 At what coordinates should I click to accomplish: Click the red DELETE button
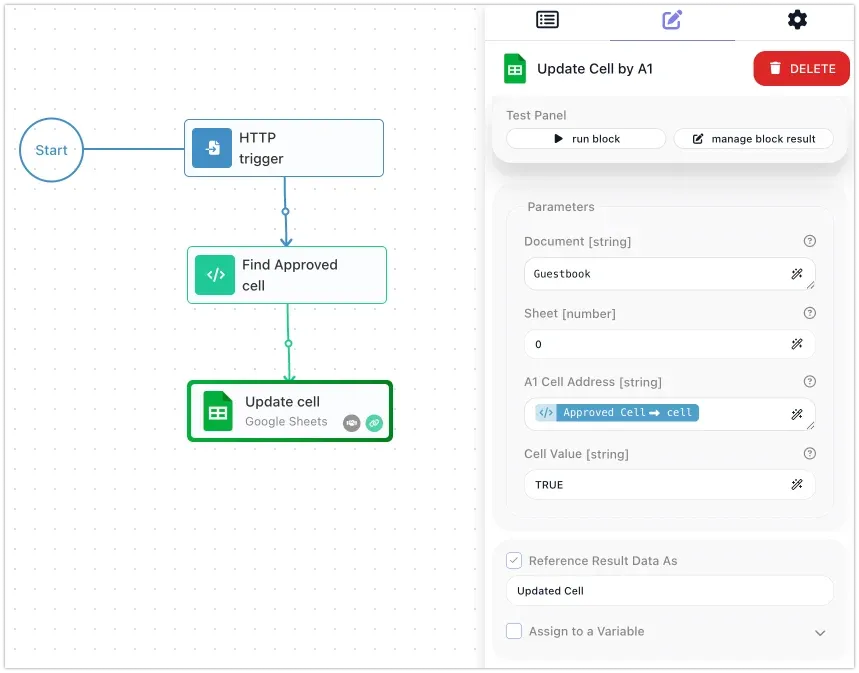point(801,69)
